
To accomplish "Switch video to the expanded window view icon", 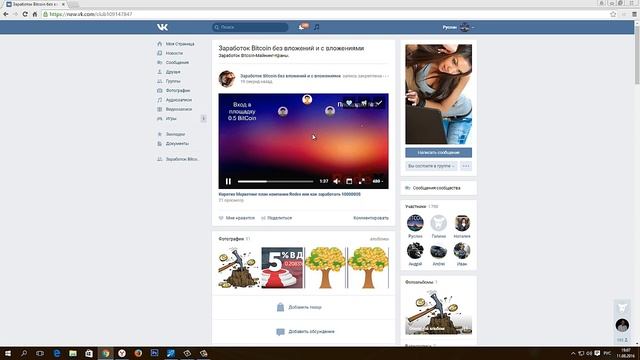I will pos(349,181).
